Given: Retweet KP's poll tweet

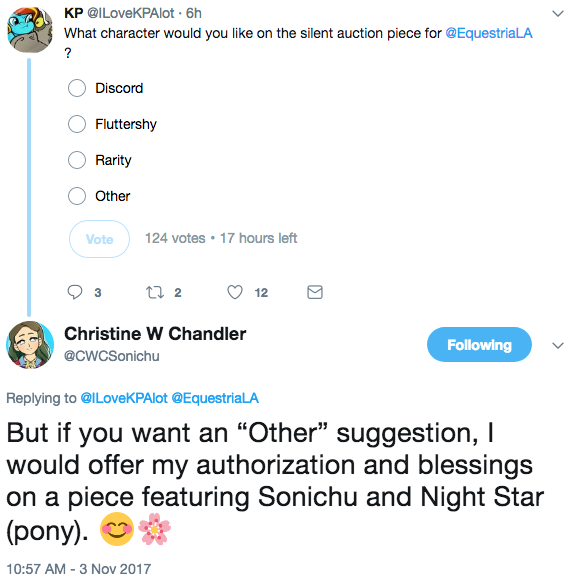Looking at the screenshot, I should (x=155, y=293).
